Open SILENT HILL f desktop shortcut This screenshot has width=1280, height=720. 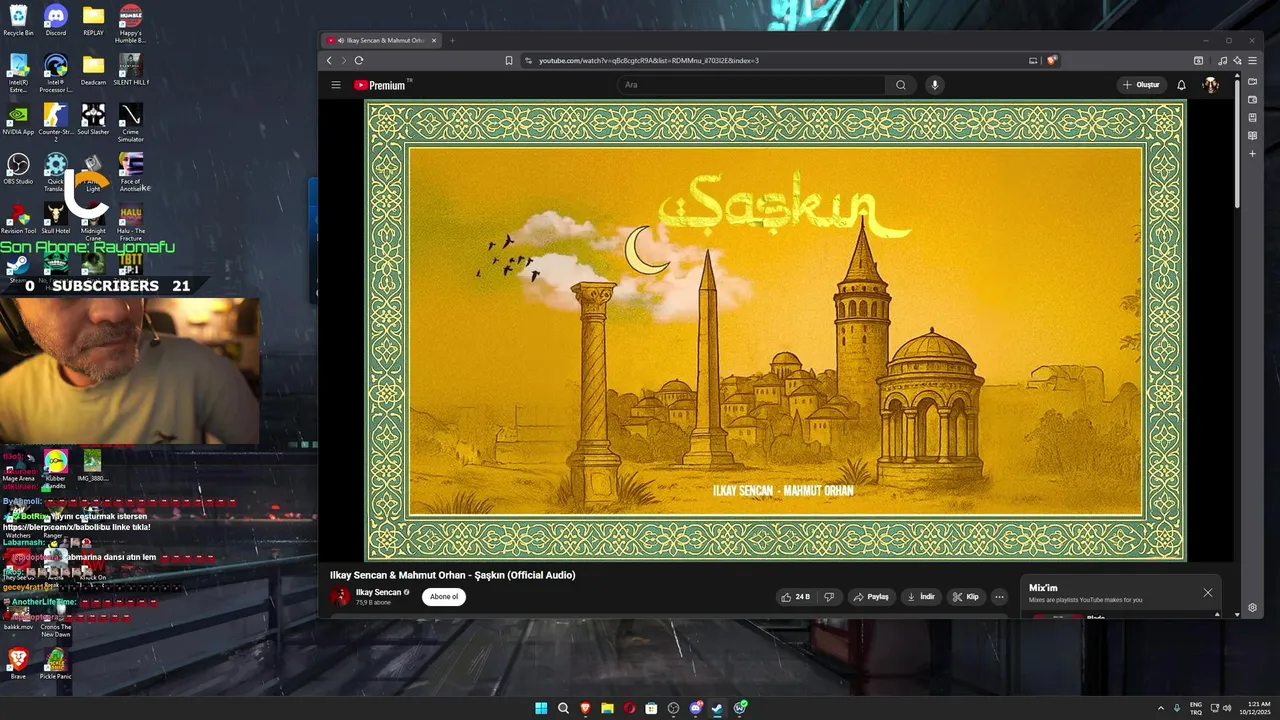[x=130, y=69]
